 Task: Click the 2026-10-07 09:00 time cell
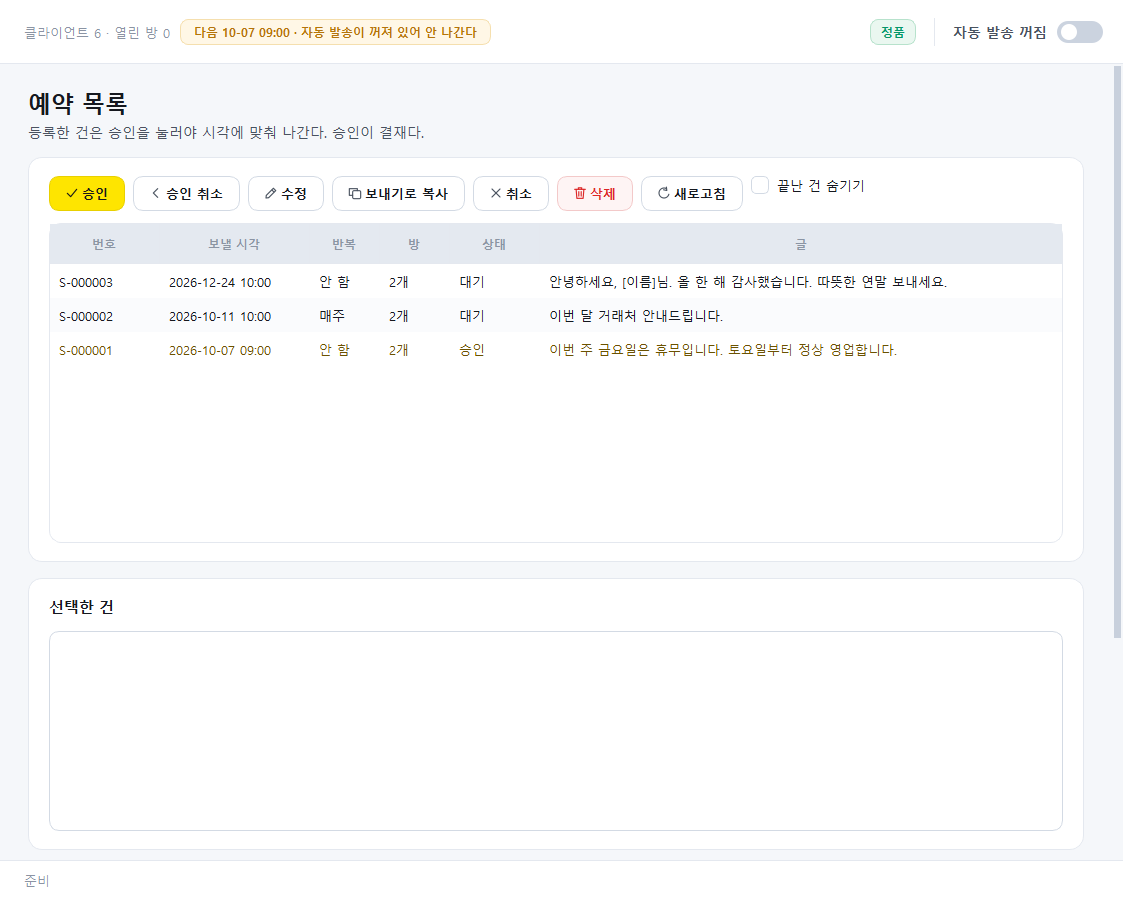tap(220, 350)
